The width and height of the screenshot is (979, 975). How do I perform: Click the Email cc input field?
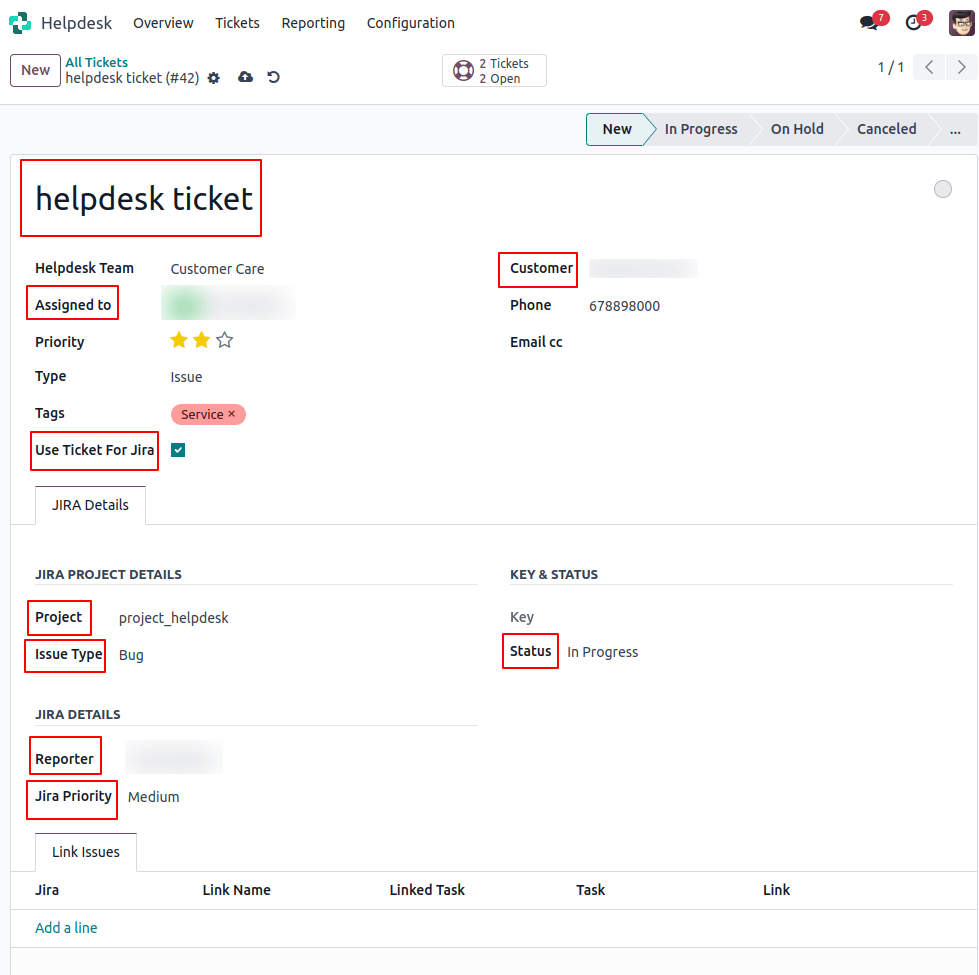pyautogui.click(x=770, y=342)
